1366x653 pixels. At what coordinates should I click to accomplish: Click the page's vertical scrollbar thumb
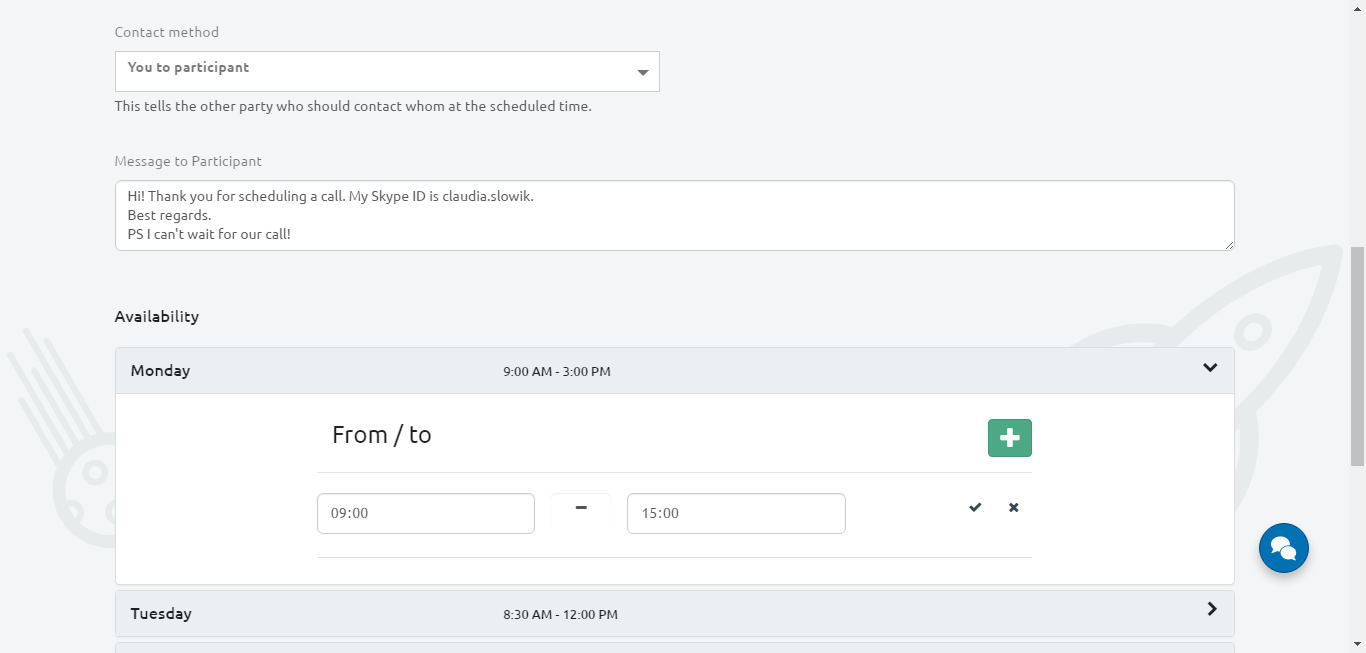(x=1357, y=356)
